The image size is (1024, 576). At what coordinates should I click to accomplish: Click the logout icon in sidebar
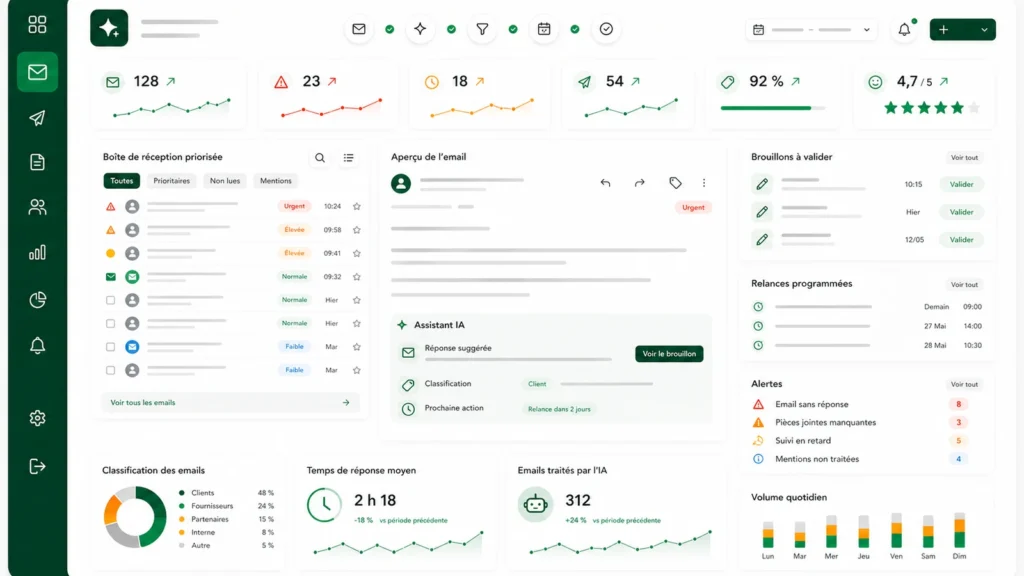pos(37,466)
